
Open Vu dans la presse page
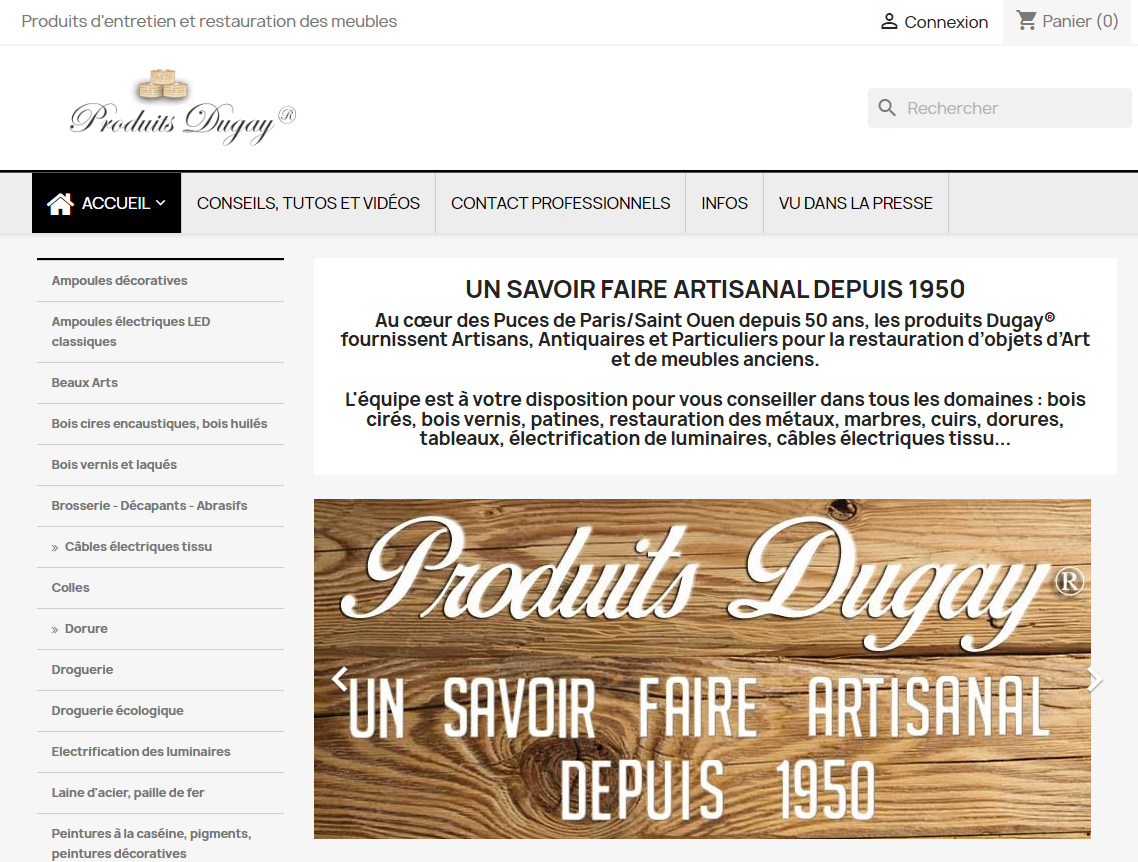[855, 203]
